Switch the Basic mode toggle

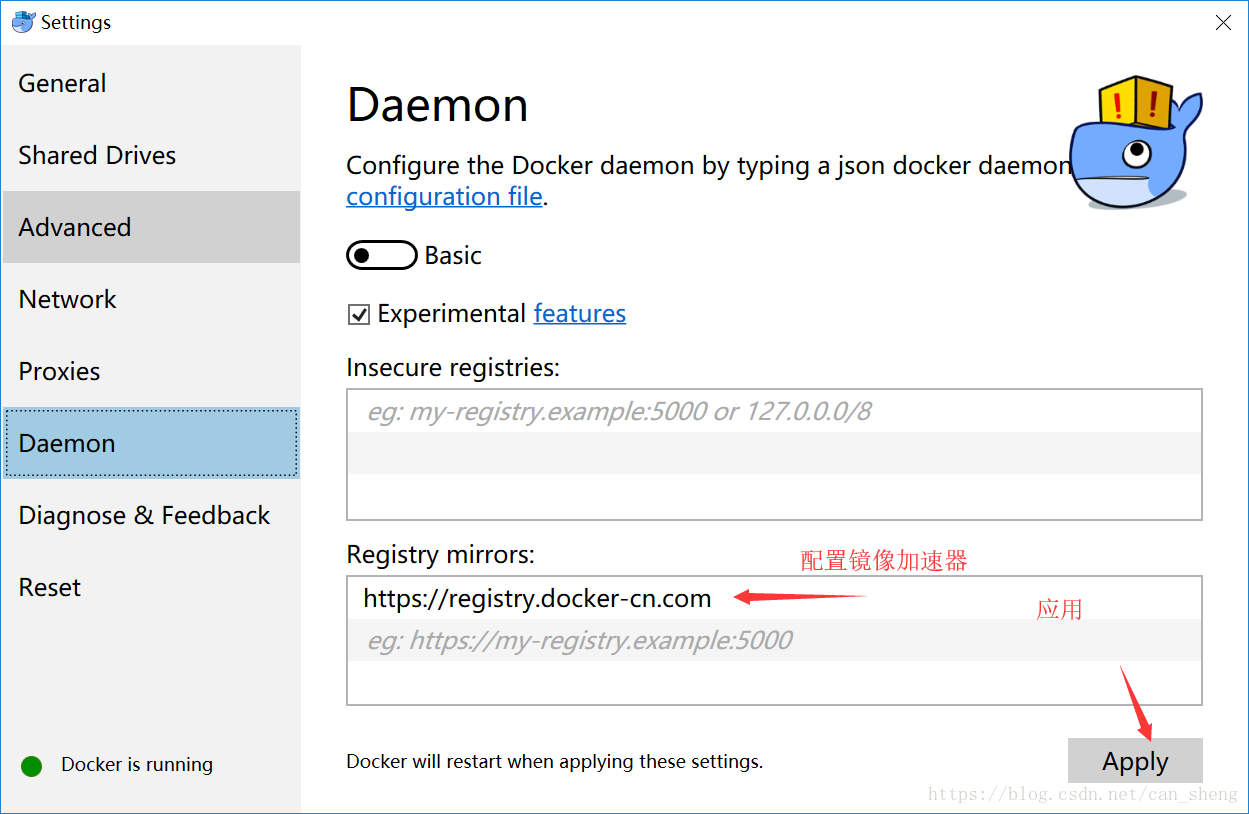[x=382, y=255]
